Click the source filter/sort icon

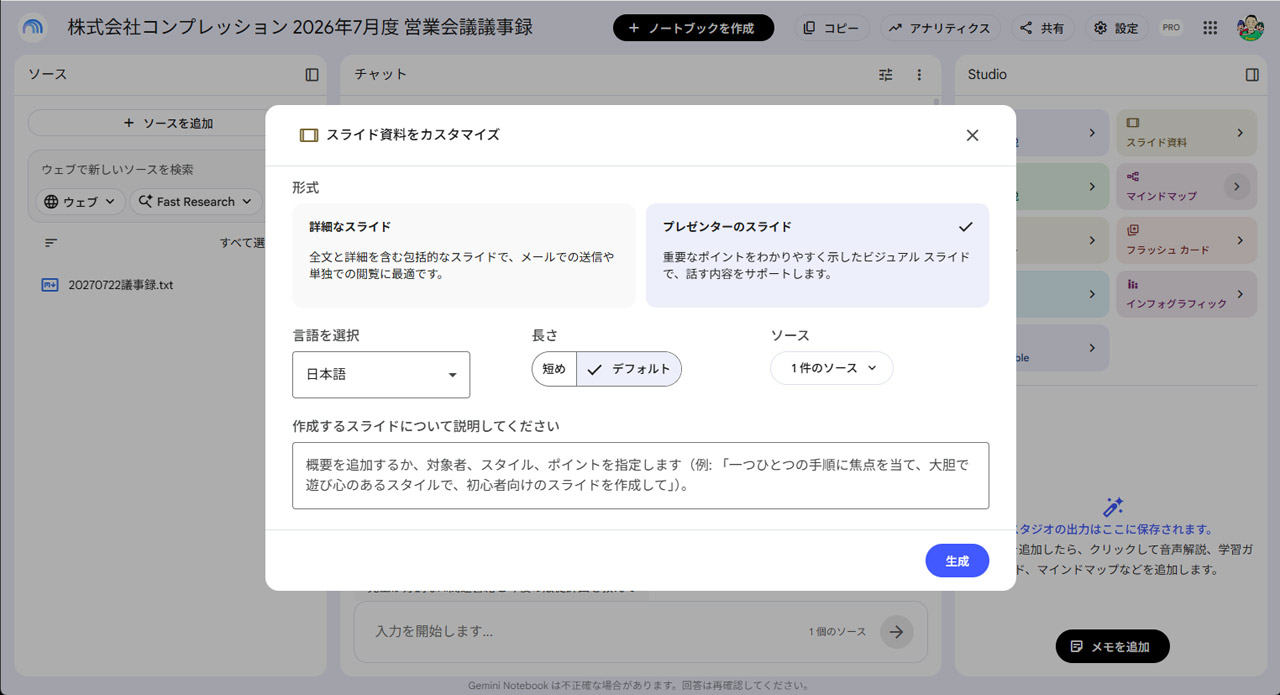point(51,243)
